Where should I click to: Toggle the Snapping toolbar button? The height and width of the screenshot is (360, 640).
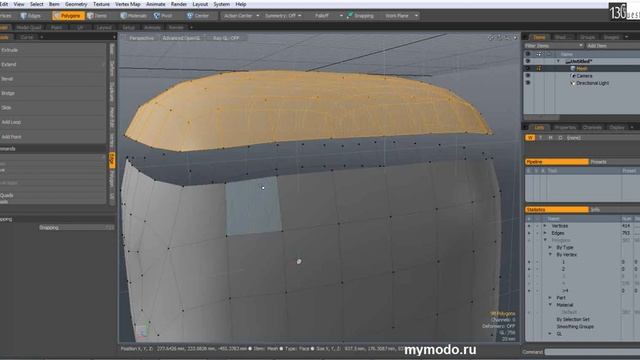point(360,16)
